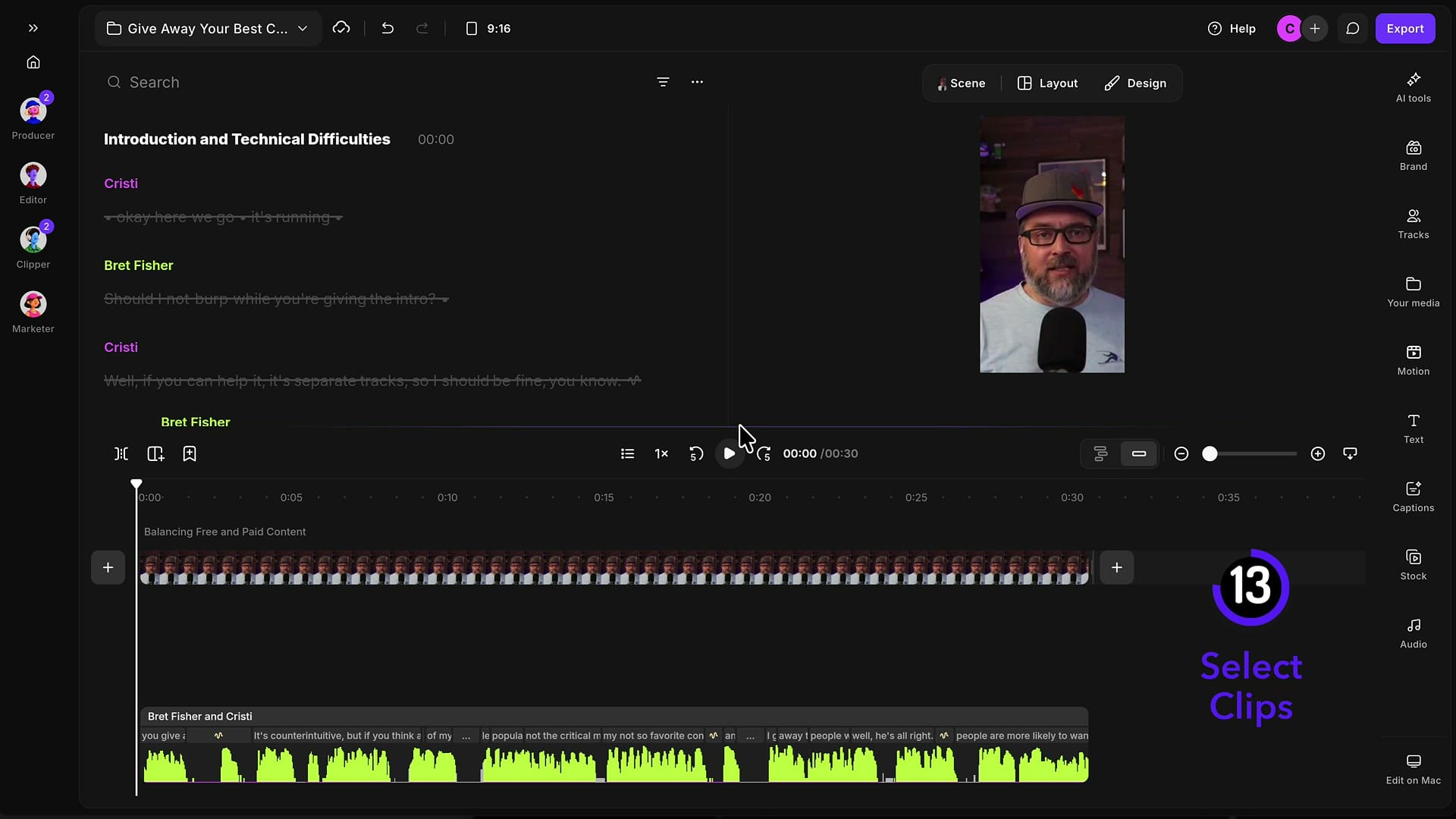
Task: Open the Stock media panel
Action: 1414,565
